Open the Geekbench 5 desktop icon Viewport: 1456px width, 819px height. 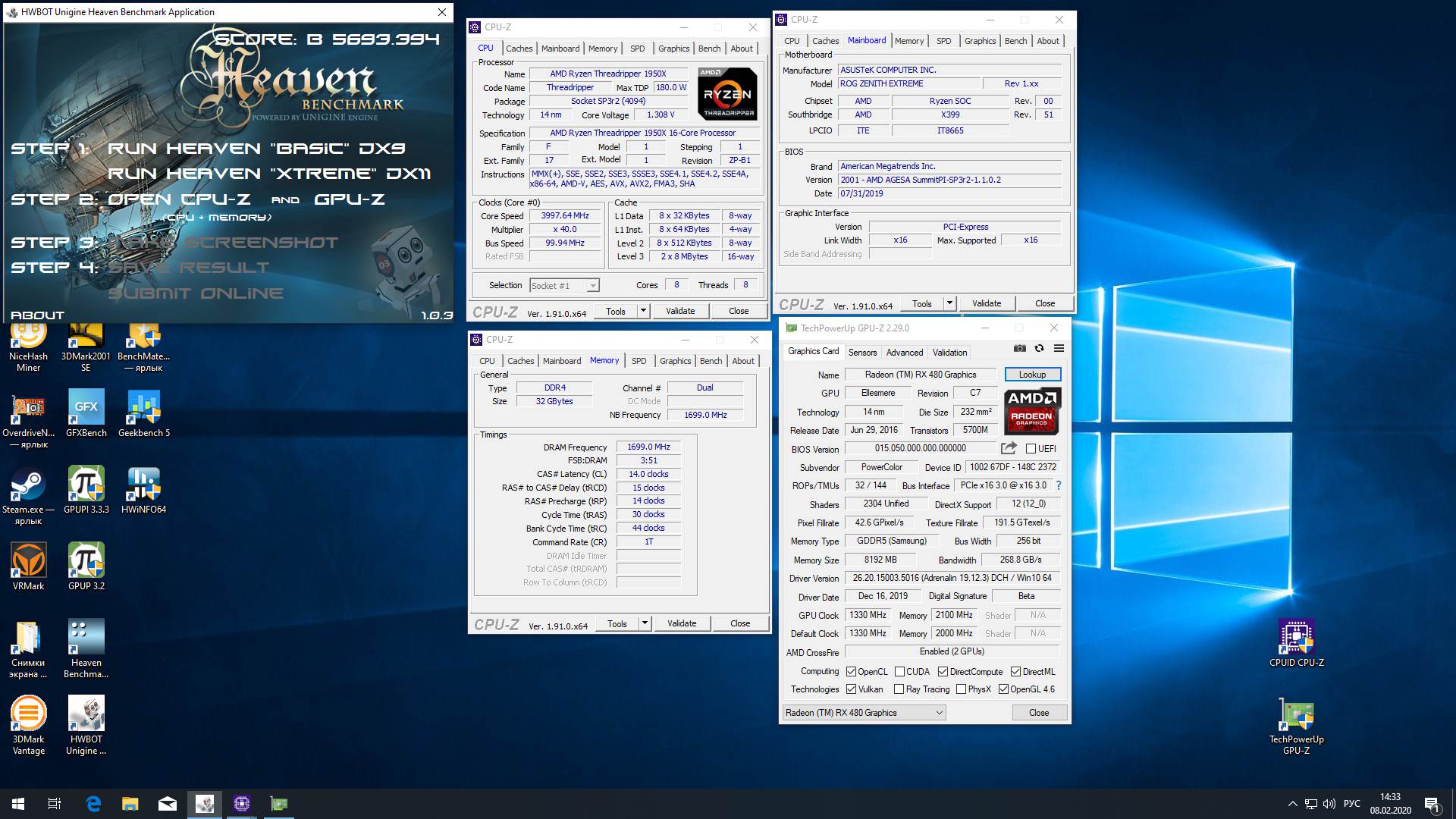(144, 414)
